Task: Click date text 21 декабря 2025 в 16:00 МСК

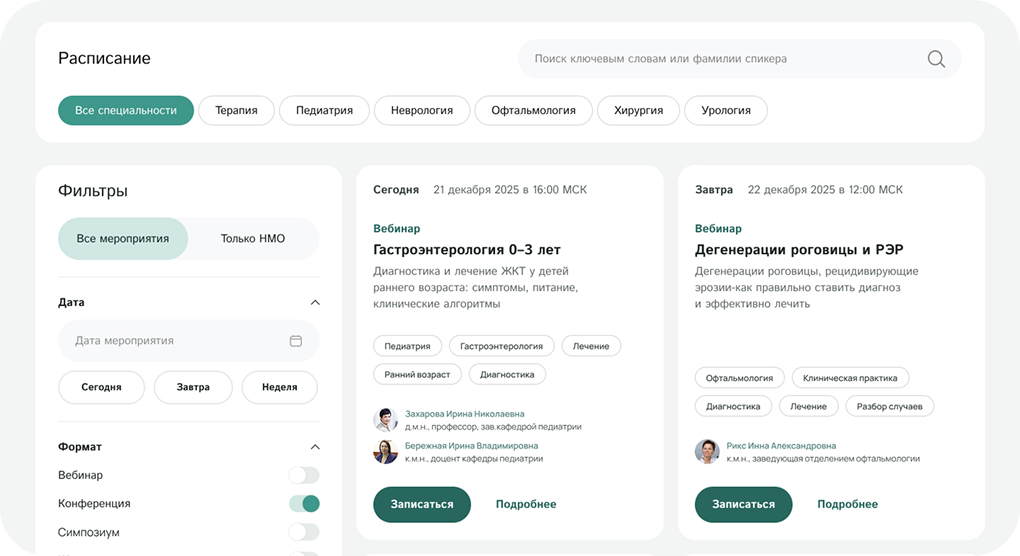Action: (510, 190)
